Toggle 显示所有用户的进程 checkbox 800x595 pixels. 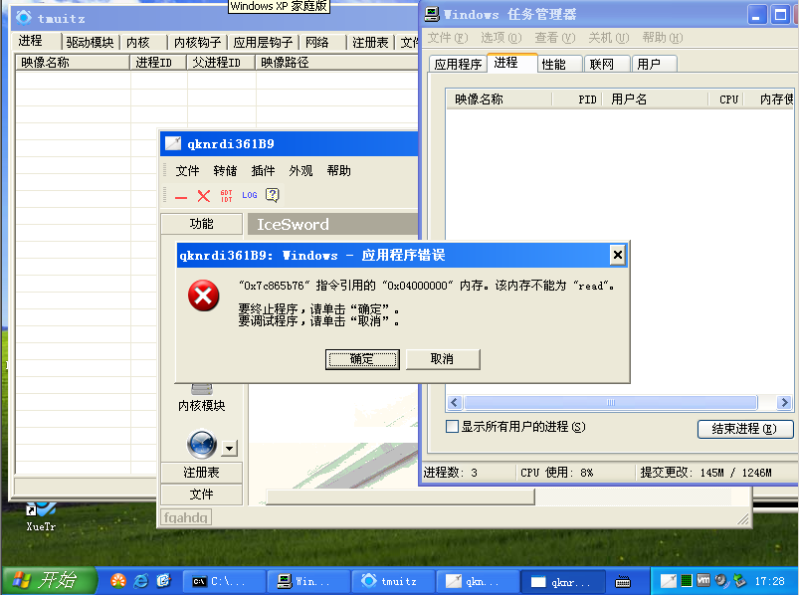tap(452, 426)
